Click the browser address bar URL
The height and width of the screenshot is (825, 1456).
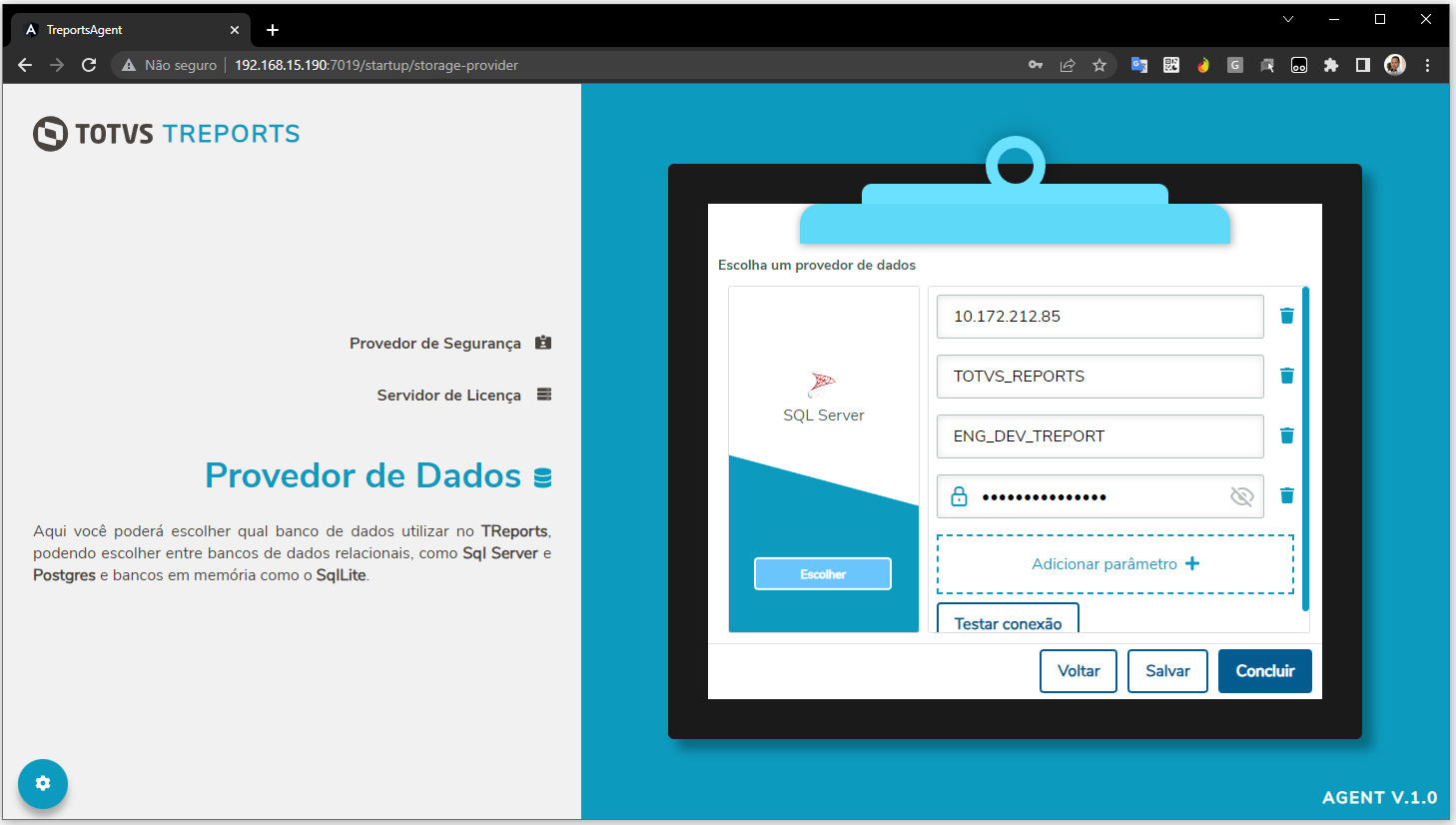pyautogui.click(x=376, y=65)
